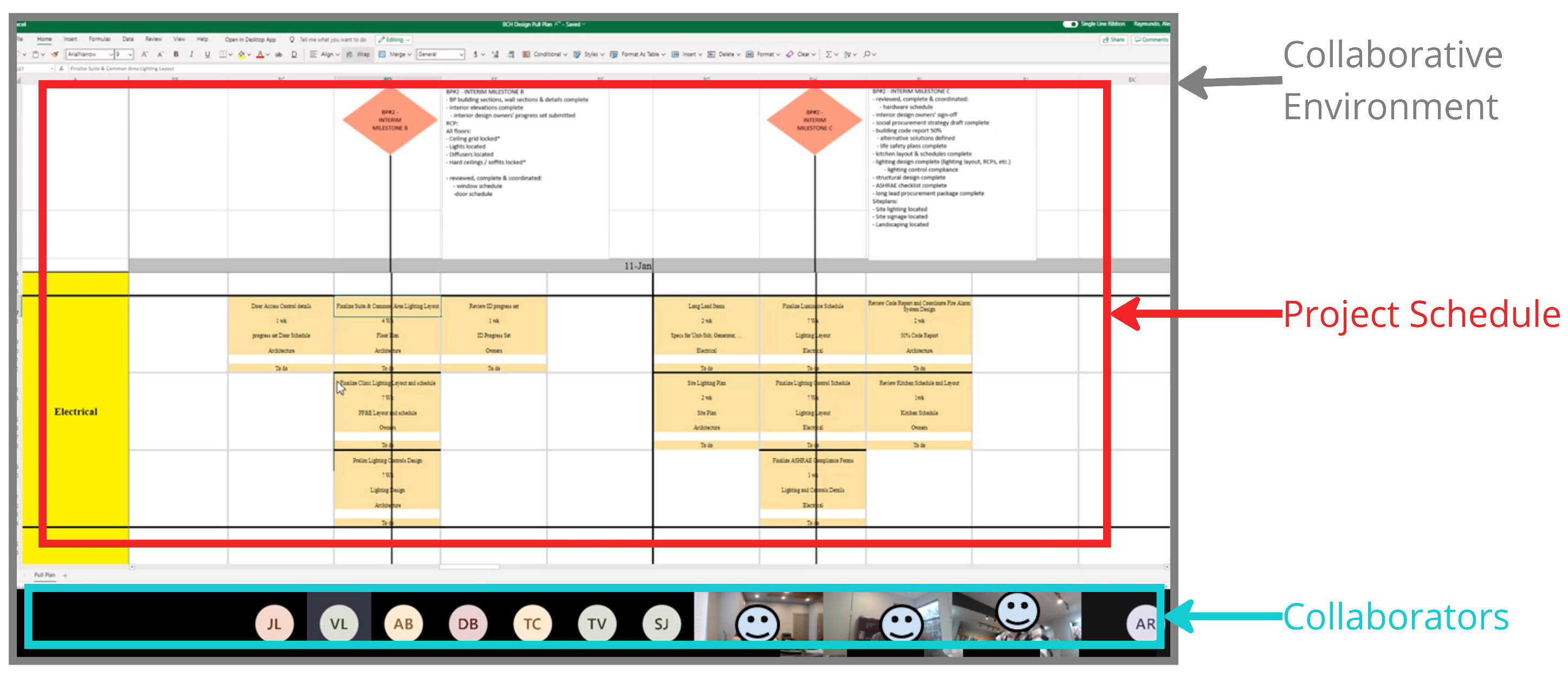Click the underline icon
The width and height of the screenshot is (1568, 676).
pyautogui.click(x=208, y=54)
